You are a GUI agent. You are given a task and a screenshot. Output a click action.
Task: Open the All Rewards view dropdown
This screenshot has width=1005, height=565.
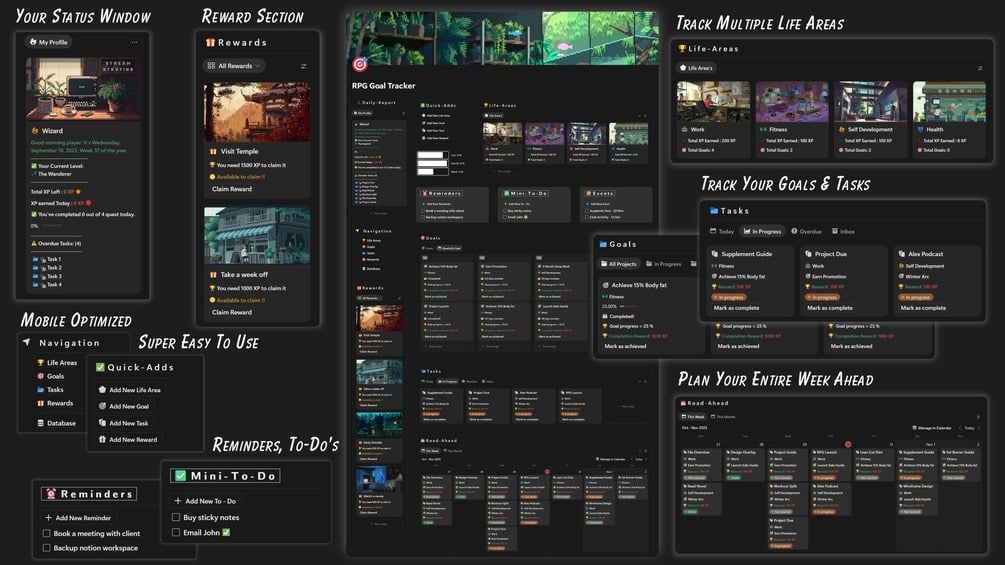[x=234, y=66]
